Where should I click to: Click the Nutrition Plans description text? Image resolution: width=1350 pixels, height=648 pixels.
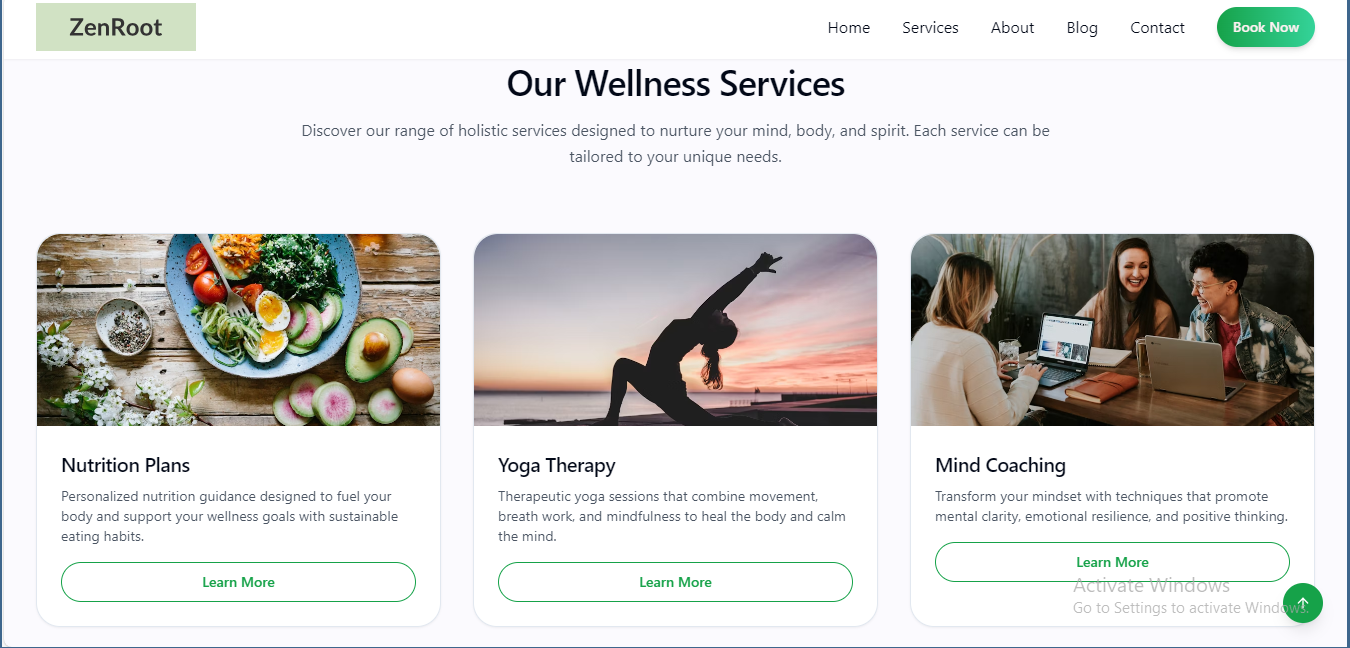230,516
